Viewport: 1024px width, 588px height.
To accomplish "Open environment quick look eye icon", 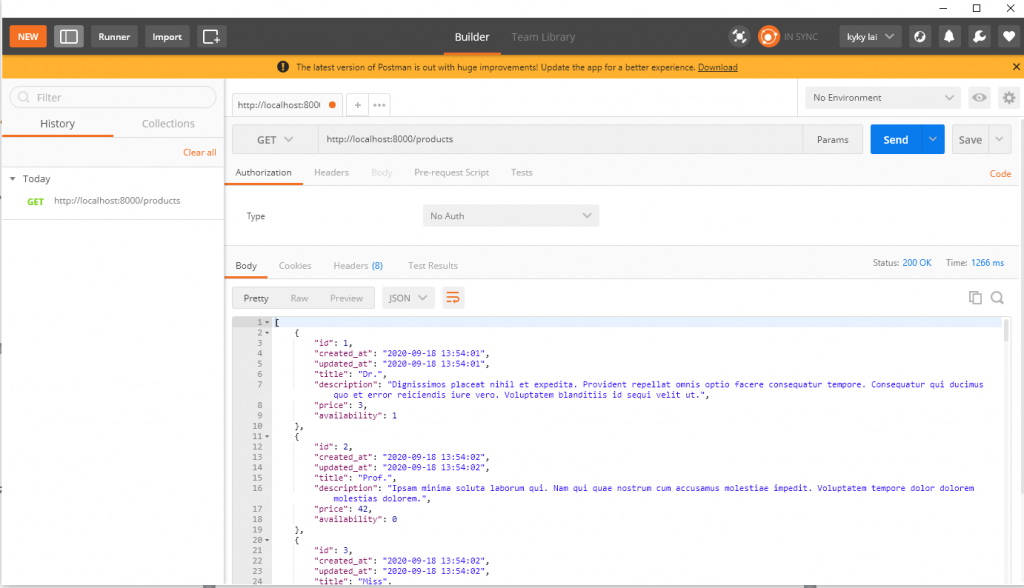I will coord(979,97).
